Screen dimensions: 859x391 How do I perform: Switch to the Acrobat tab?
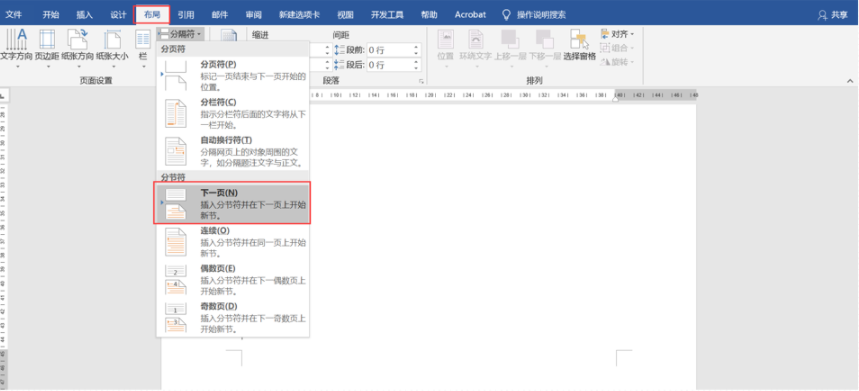click(x=470, y=15)
